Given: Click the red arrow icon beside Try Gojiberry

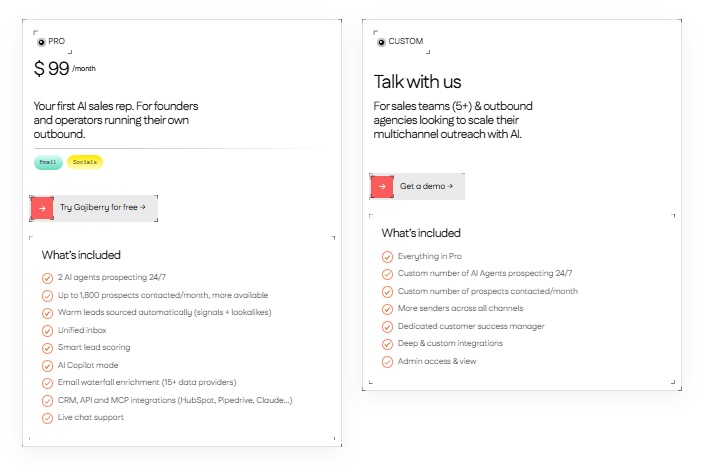Looking at the screenshot, I should click(x=42, y=208).
